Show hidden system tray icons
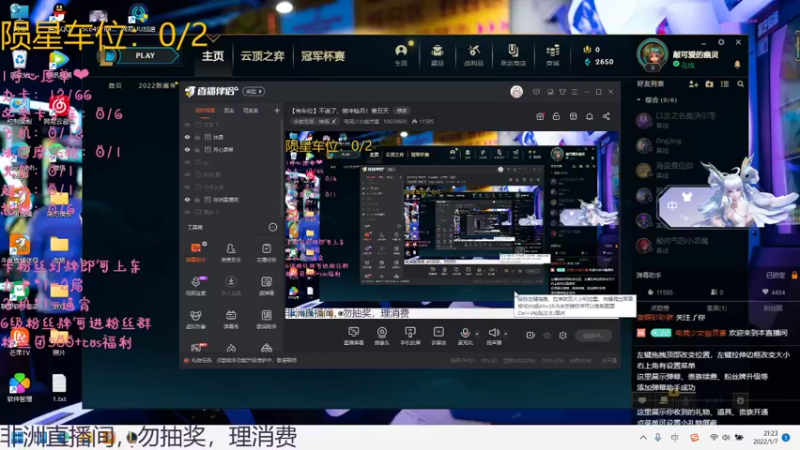 [x=643, y=438]
